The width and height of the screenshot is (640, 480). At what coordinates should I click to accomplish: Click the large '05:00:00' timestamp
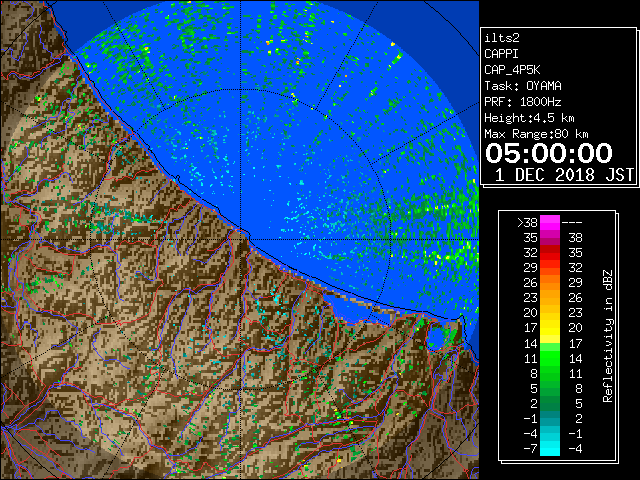549,153
